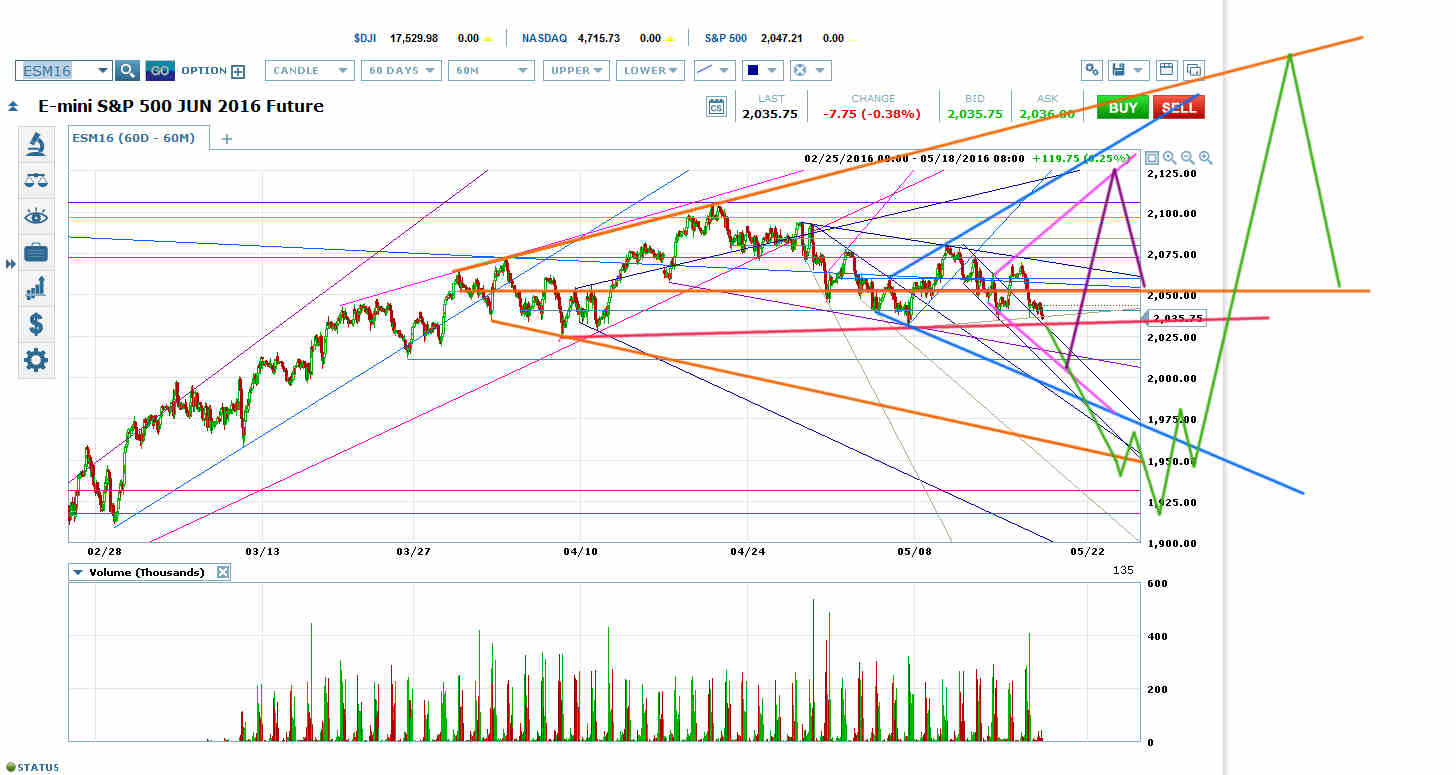Open the save dropdown arrow
Screen dimensions: 1456x775
1139,70
